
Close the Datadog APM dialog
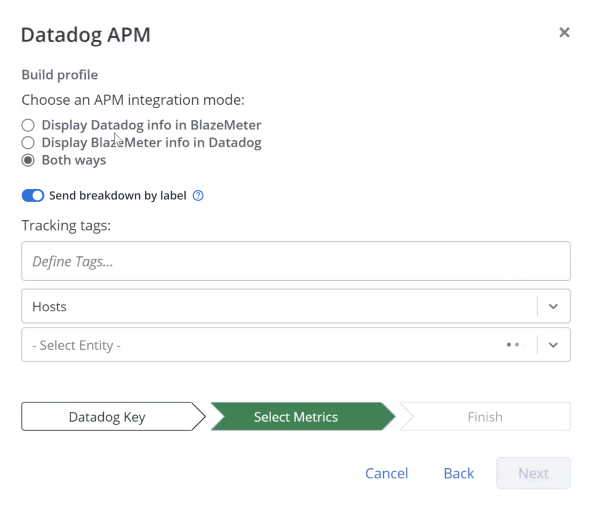[x=564, y=33]
